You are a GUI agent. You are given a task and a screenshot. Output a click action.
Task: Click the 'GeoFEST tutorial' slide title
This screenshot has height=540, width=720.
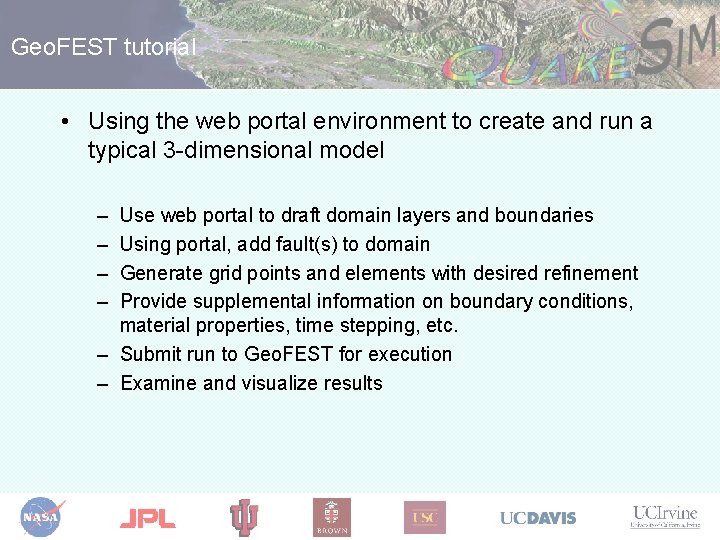103,47
